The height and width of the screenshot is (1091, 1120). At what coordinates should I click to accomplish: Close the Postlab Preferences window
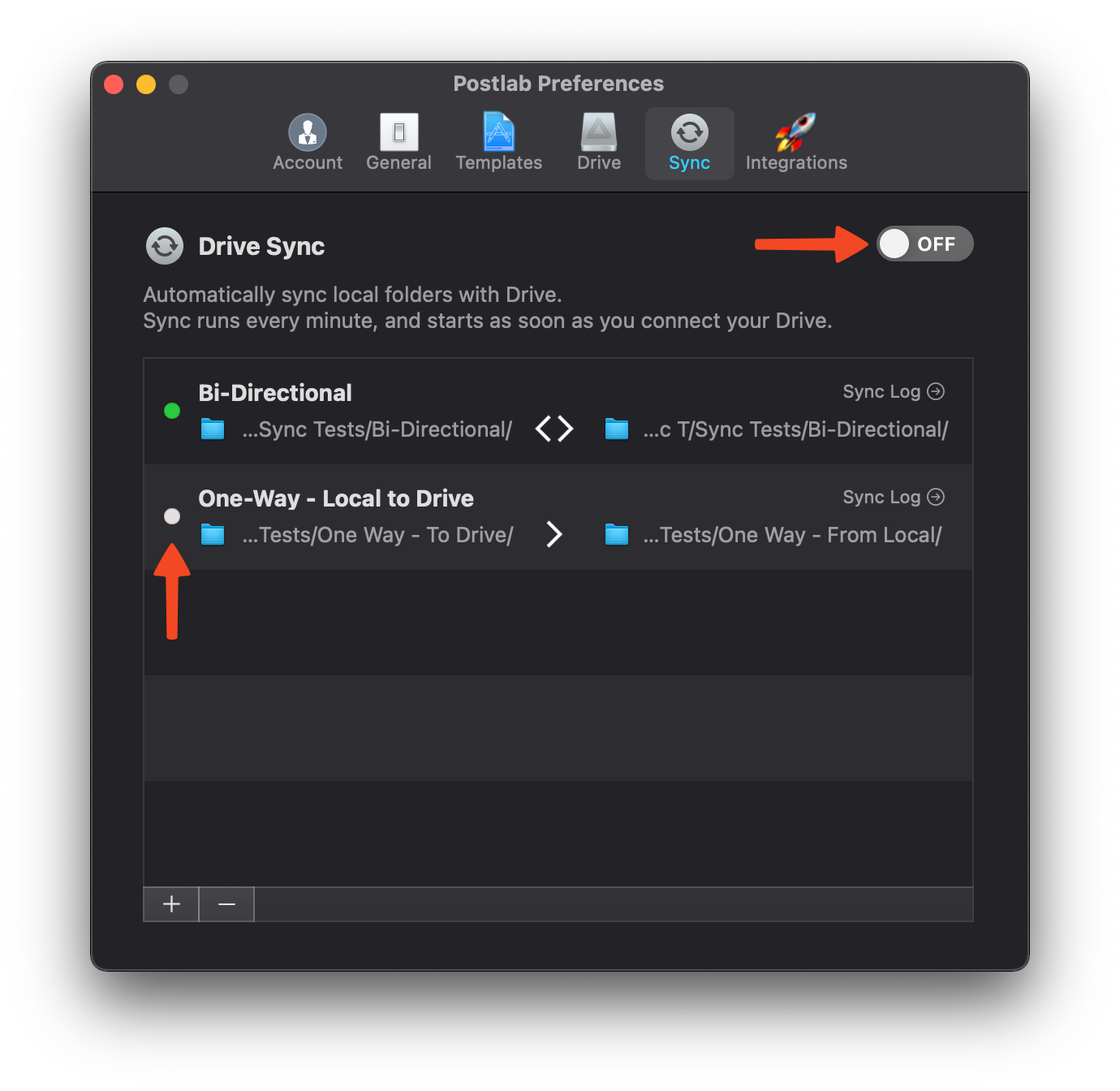tap(114, 84)
